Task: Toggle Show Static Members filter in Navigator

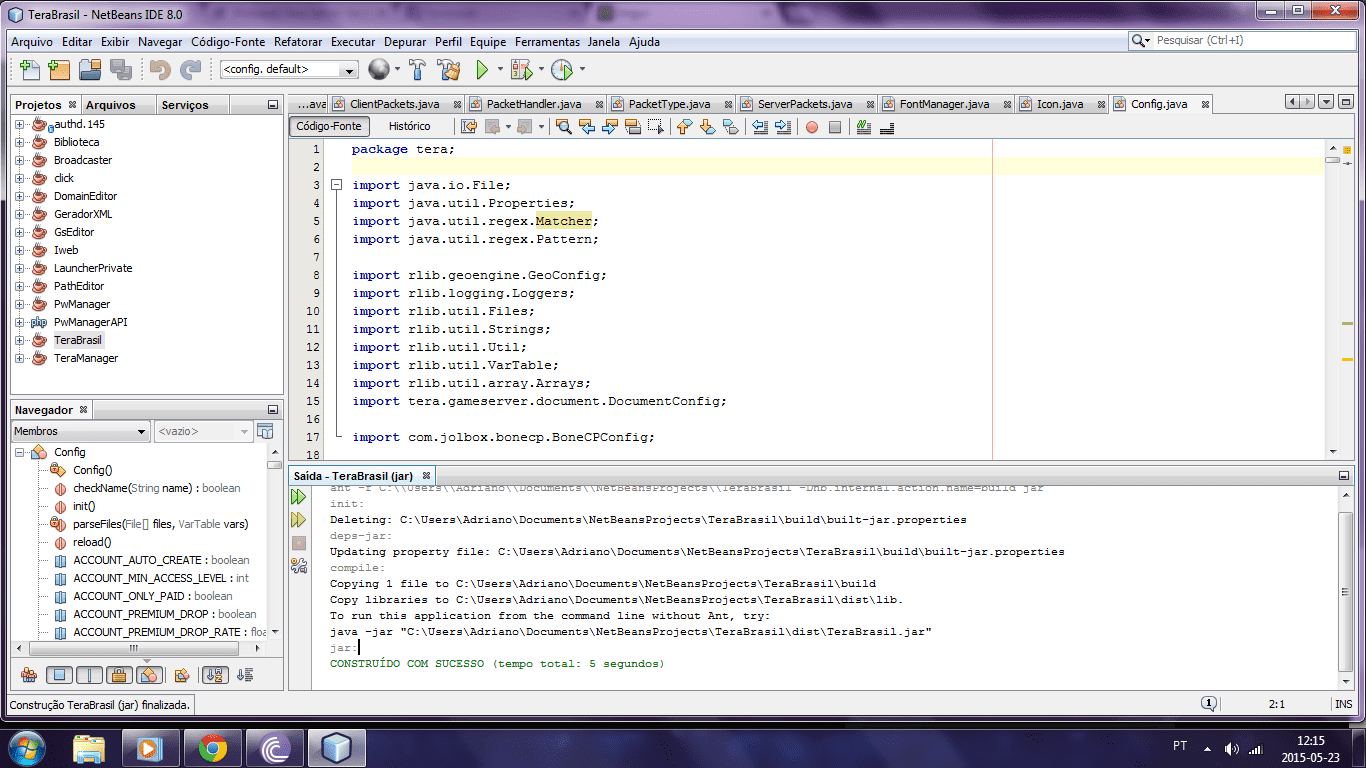Action: point(89,675)
